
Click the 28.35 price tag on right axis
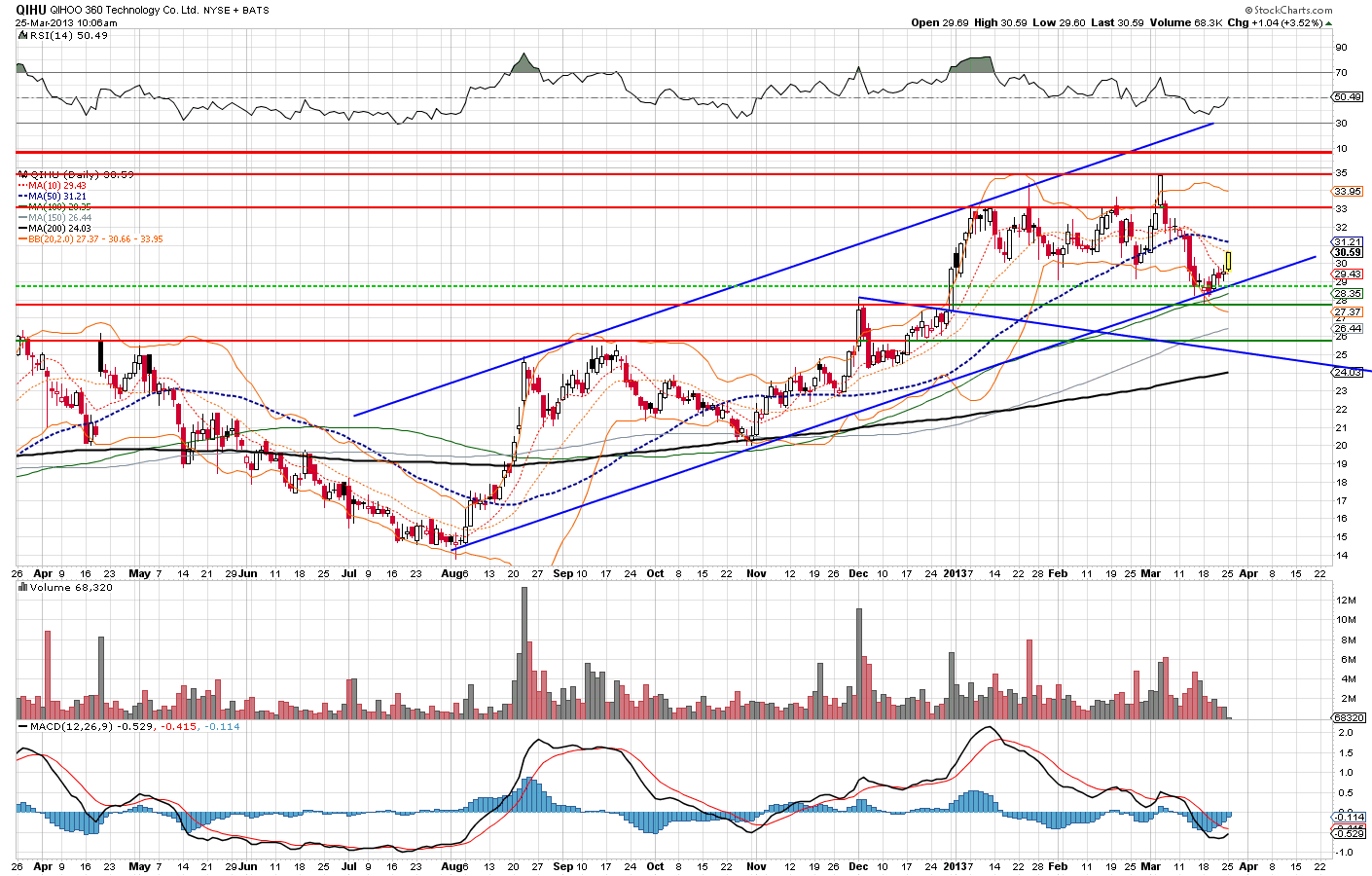pyautogui.click(x=1348, y=293)
